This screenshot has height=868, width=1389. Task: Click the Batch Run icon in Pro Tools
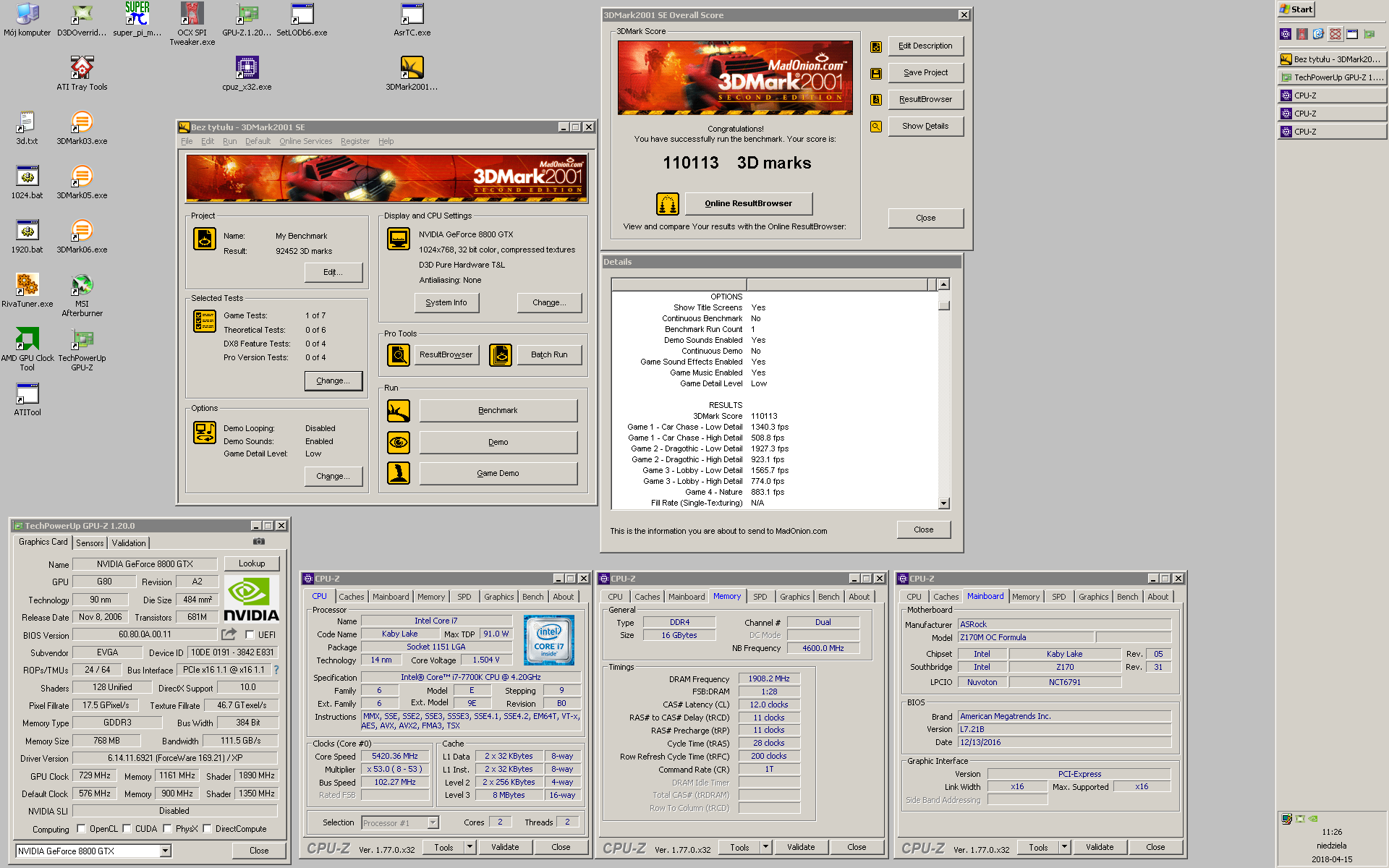coord(501,354)
